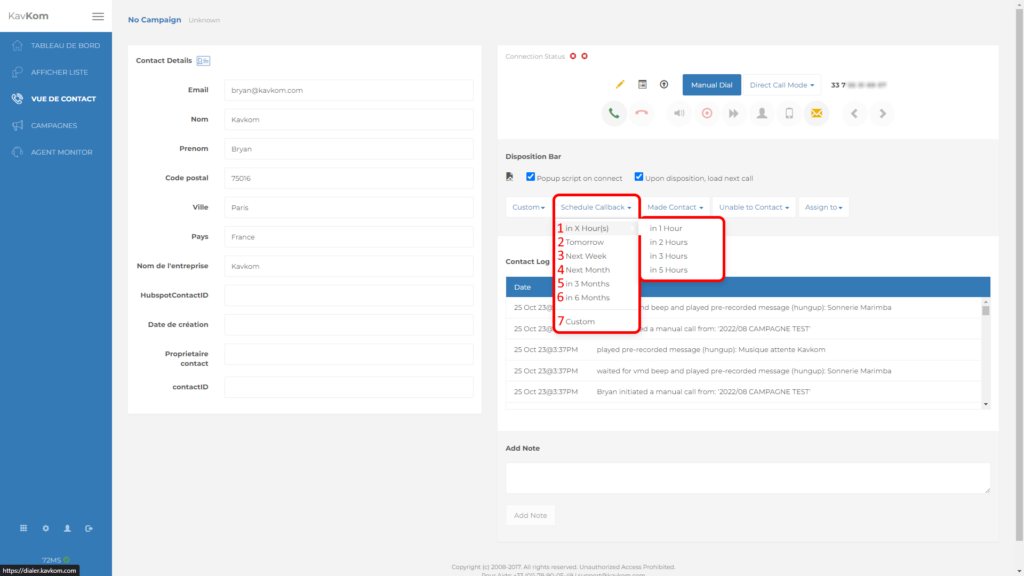1024x576 pixels.
Task: Expand the Assign to dropdown
Action: coord(823,207)
